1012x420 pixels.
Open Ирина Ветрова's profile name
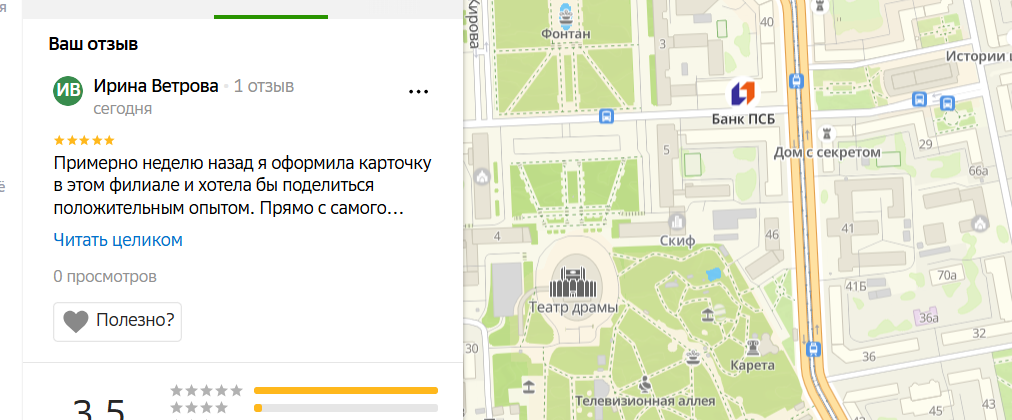[x=156, y=86]
